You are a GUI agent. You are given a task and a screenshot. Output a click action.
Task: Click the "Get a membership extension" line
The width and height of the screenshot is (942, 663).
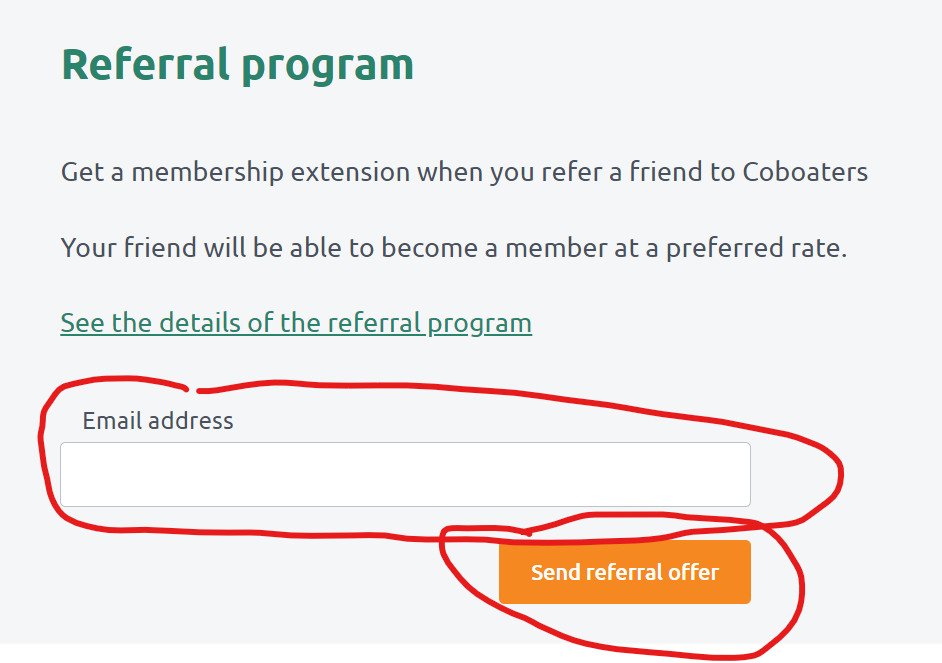464,172
